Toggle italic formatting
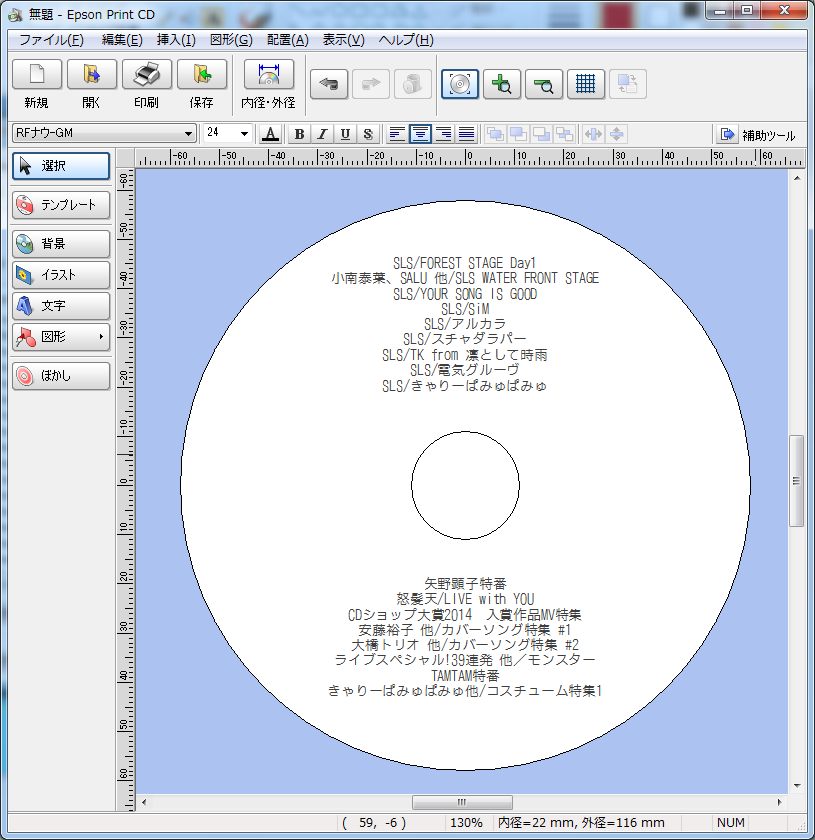 pyautogui.click(x=322, y=133)
